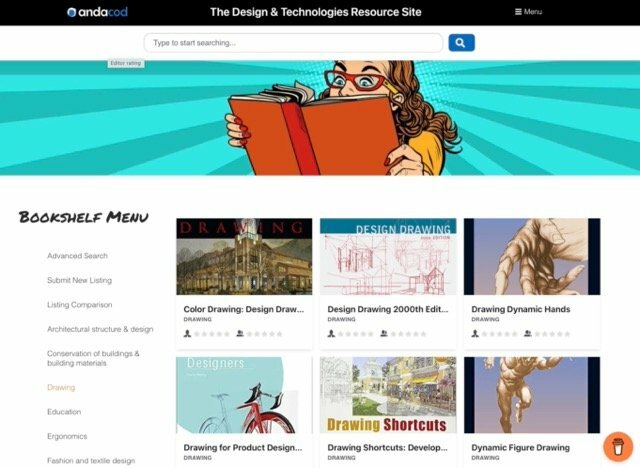Viewport: 640px width, 468px height.
Task: Open 'Drawing Dynamic Hands' title
Action: pyautogui.click(x=520, y=309)
